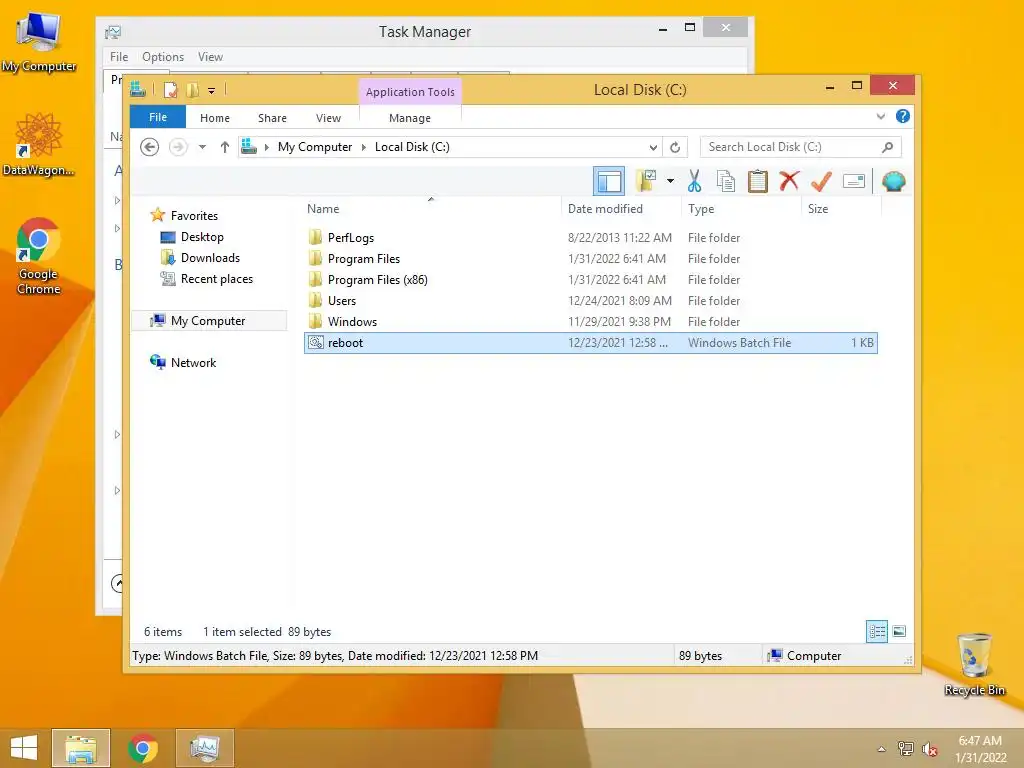Click the Application Tools contextual tab
The image size is (1024, 768).
[410, 92]
